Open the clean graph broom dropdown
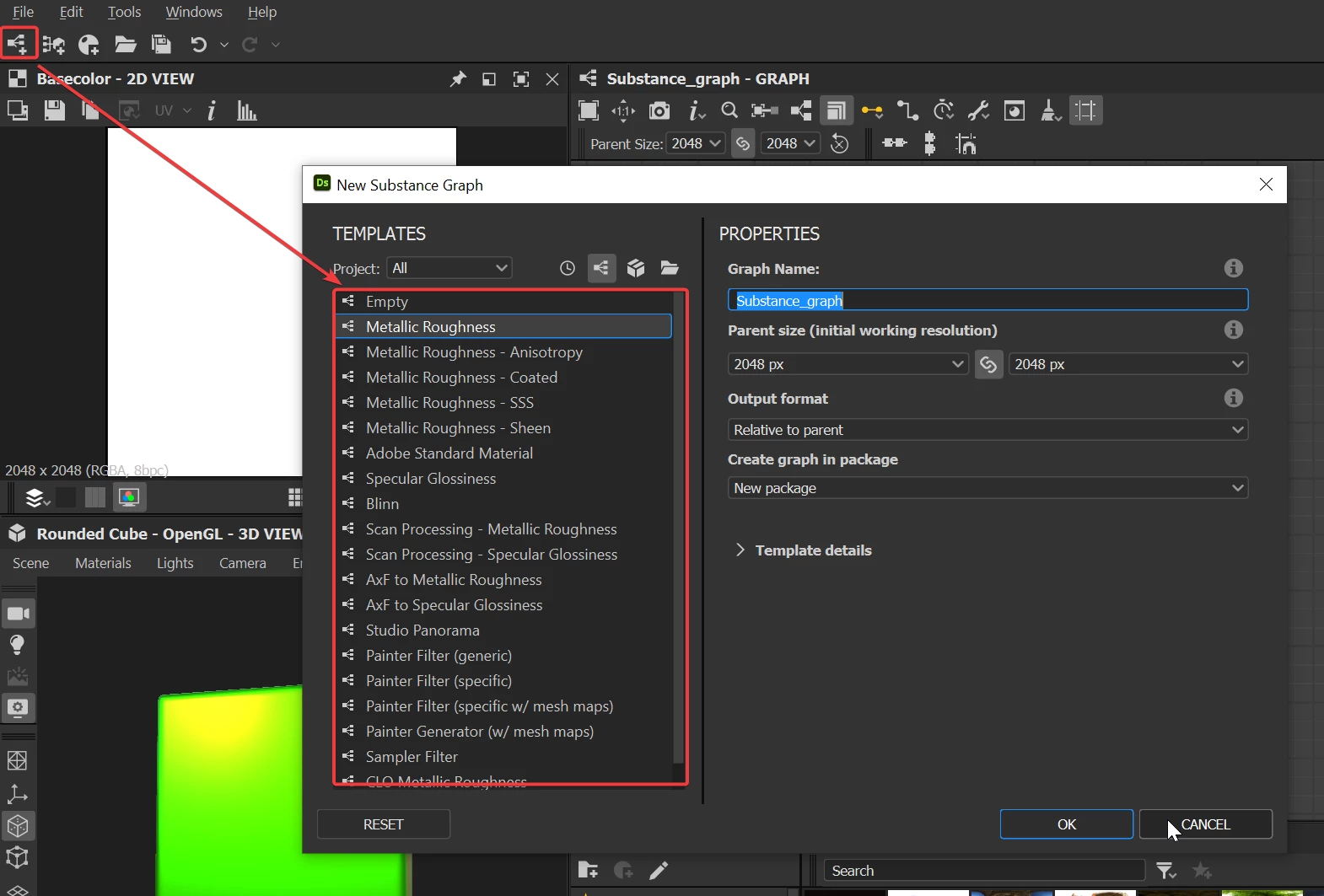The width and height of the screenshot is (1324, 896). (x=1050, y=110)
